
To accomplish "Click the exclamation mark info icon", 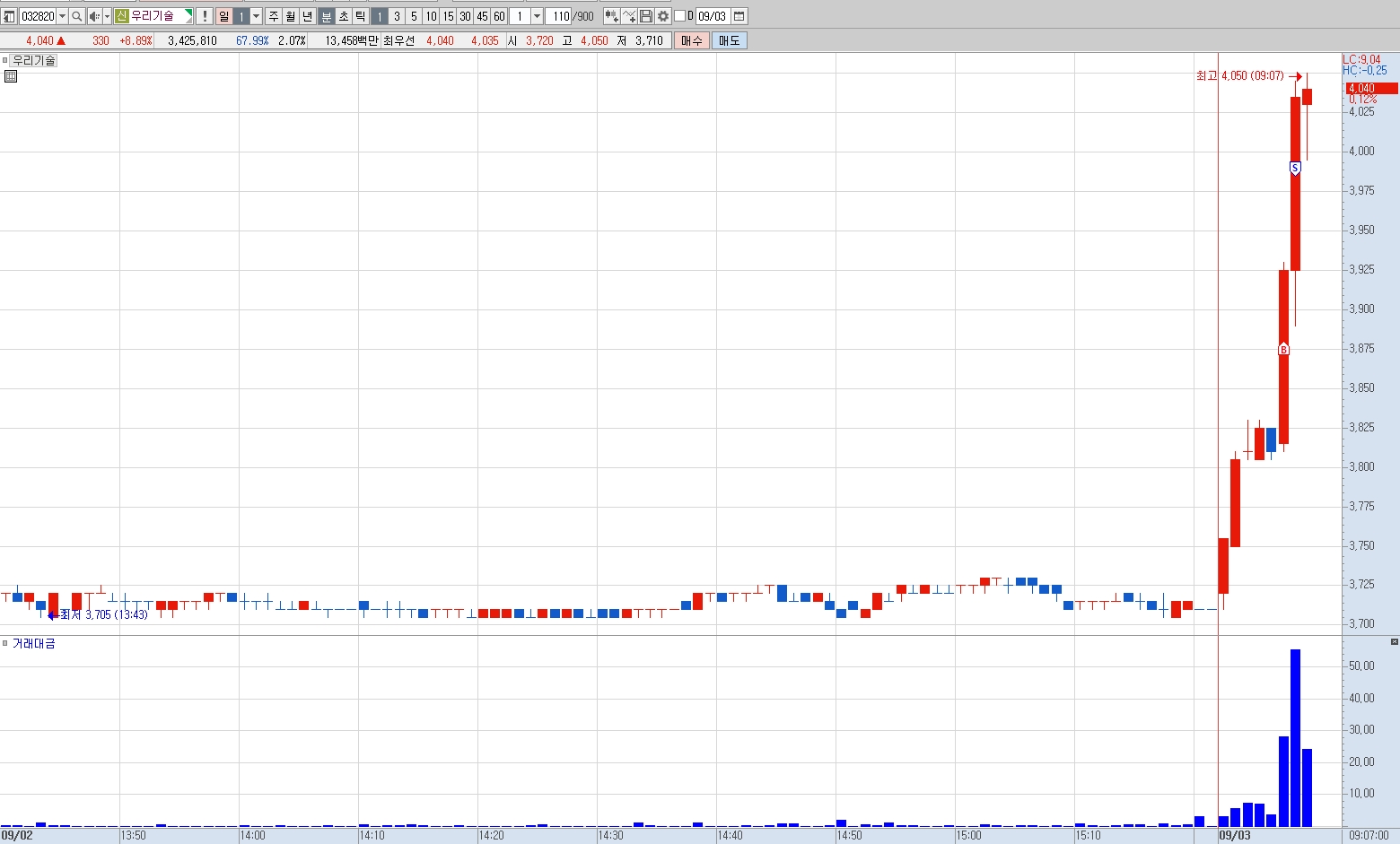I will pos(205,16).
